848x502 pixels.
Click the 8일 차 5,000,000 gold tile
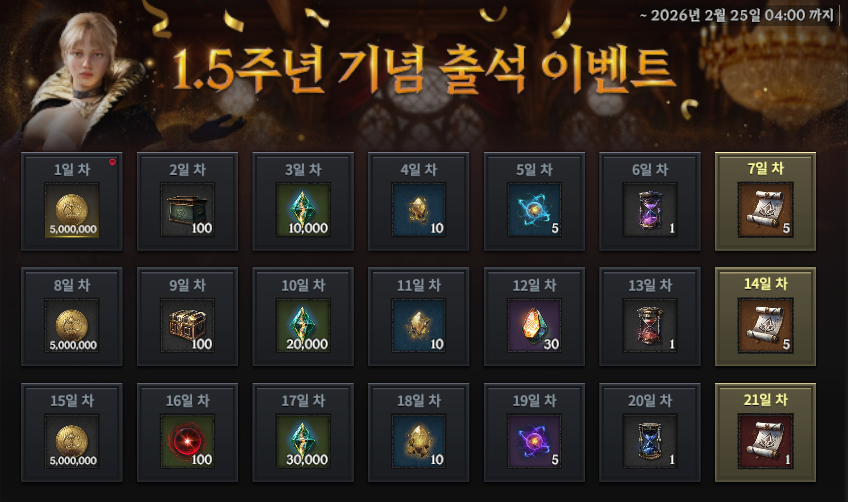71,316
